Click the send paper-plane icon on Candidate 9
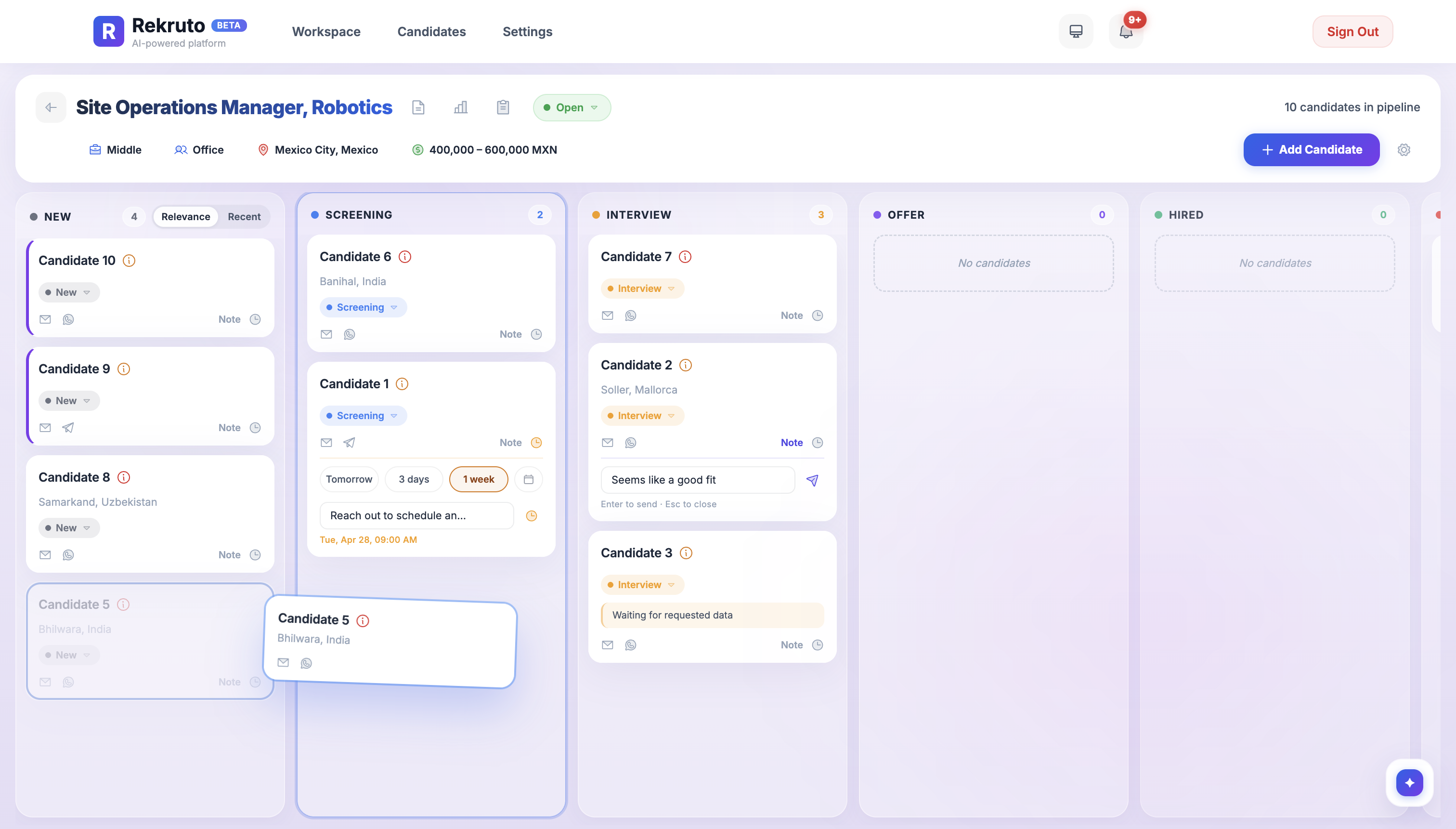Image resolution: width=1456 pixels, height=829 pixels. pos(68,427)
